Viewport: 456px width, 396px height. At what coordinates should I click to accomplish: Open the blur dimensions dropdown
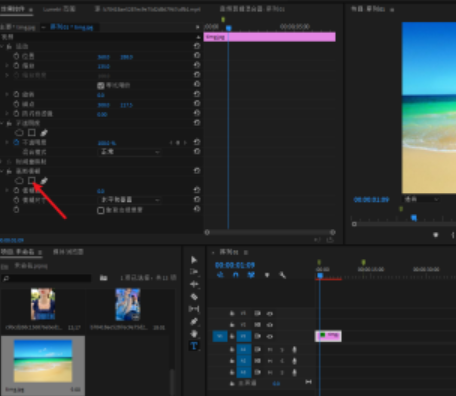(130, 200)
